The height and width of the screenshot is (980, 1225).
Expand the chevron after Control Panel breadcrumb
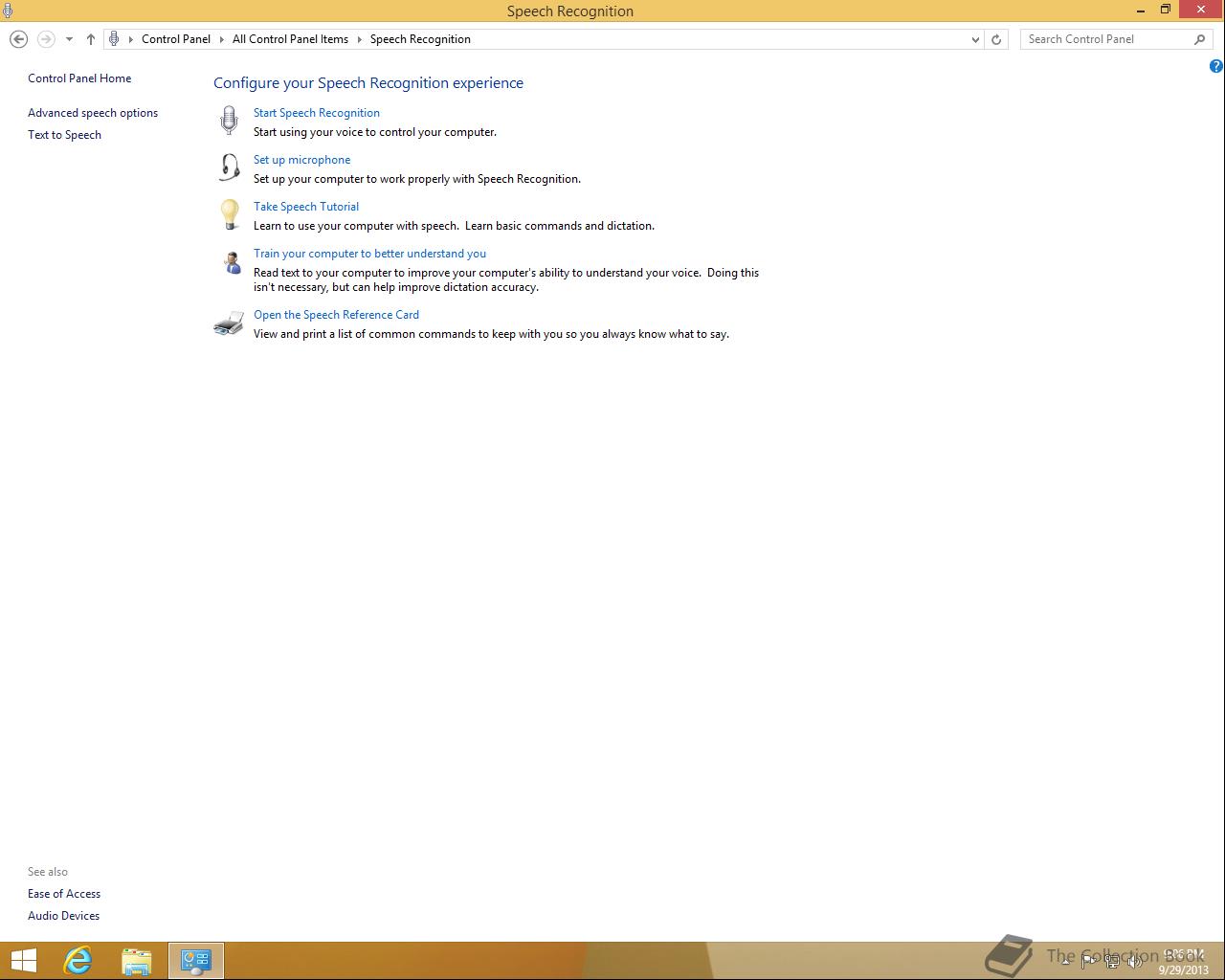(221, 39)
